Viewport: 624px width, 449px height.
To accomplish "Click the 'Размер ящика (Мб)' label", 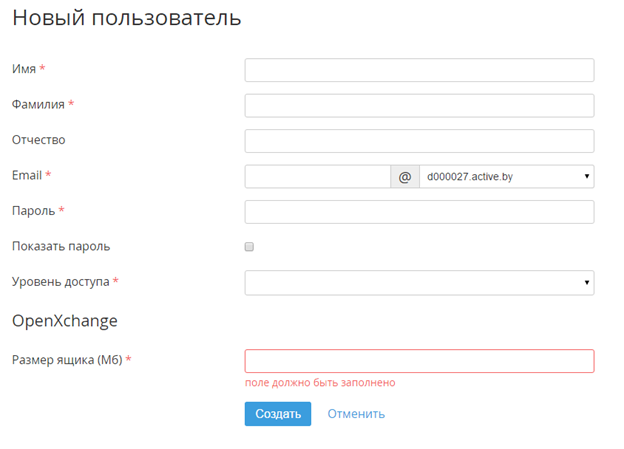I will (x=66, y=360).
